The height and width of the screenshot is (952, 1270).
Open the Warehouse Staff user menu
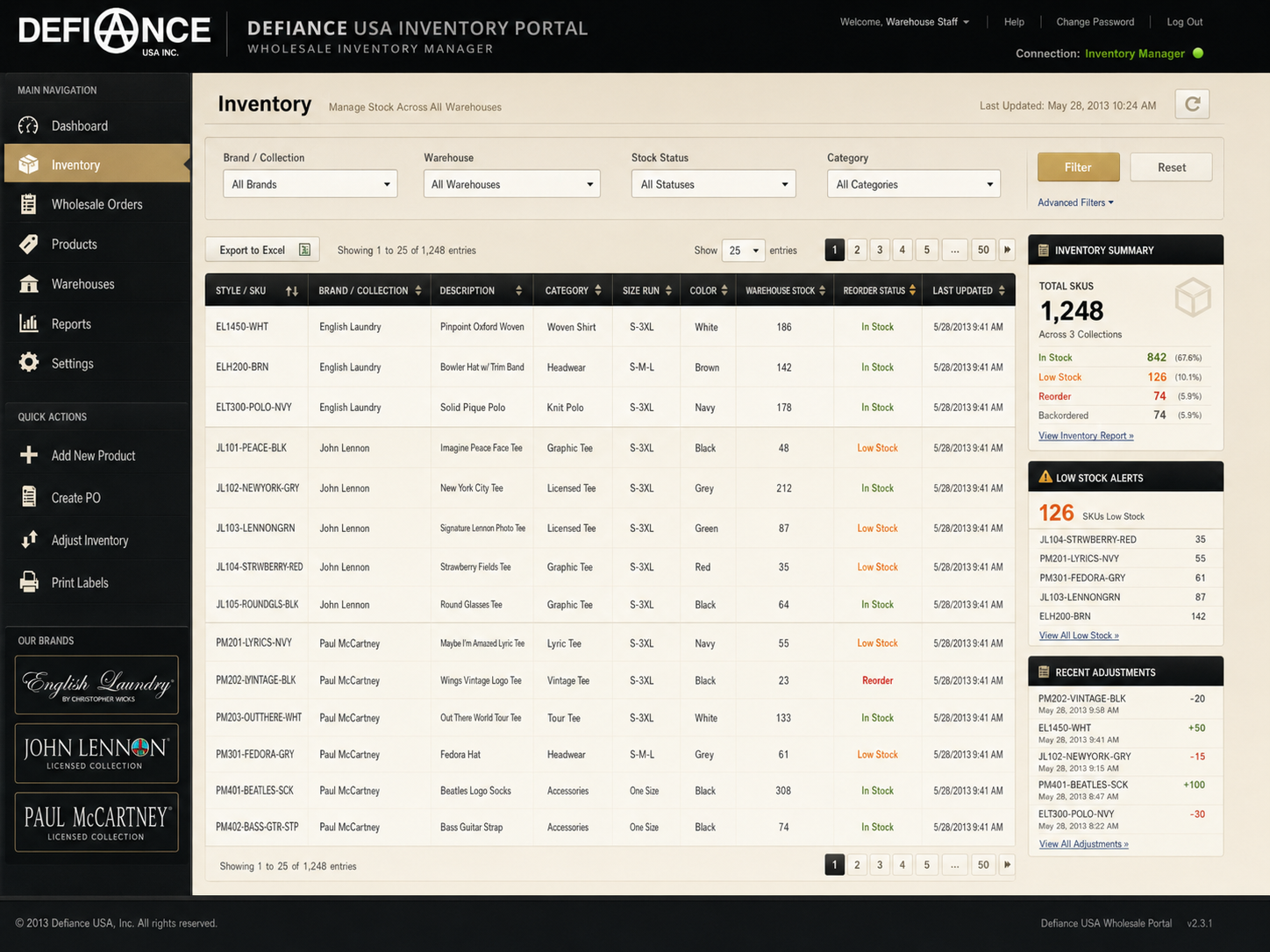pos(928,22)
